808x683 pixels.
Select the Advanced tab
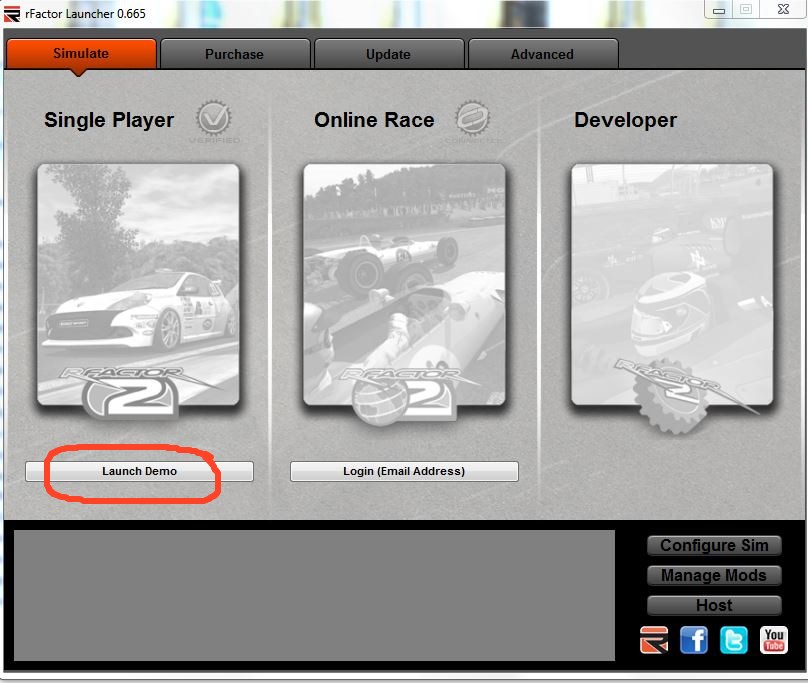click(542, 54)
